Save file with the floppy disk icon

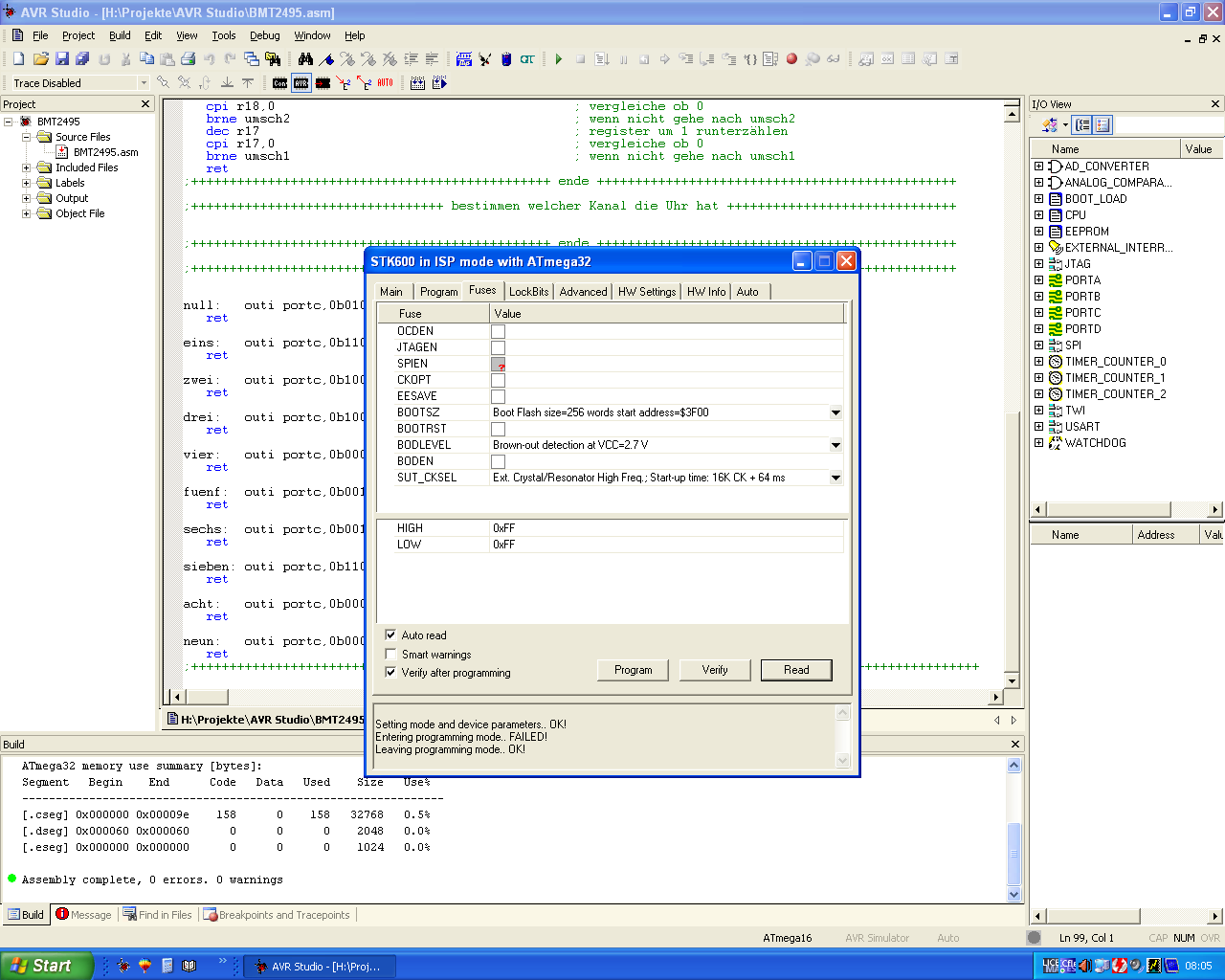[x=61, y=59]
